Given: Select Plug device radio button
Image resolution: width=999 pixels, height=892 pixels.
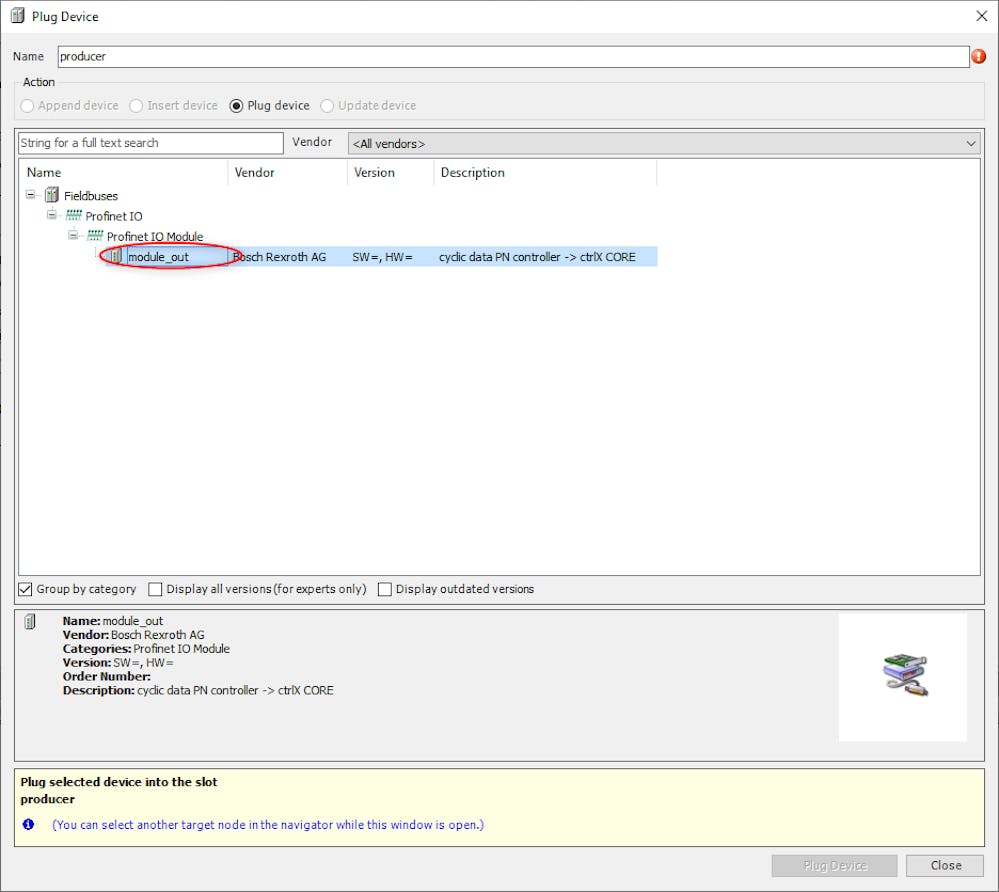Looking at the screenshot, I should (x=236, y=106).
